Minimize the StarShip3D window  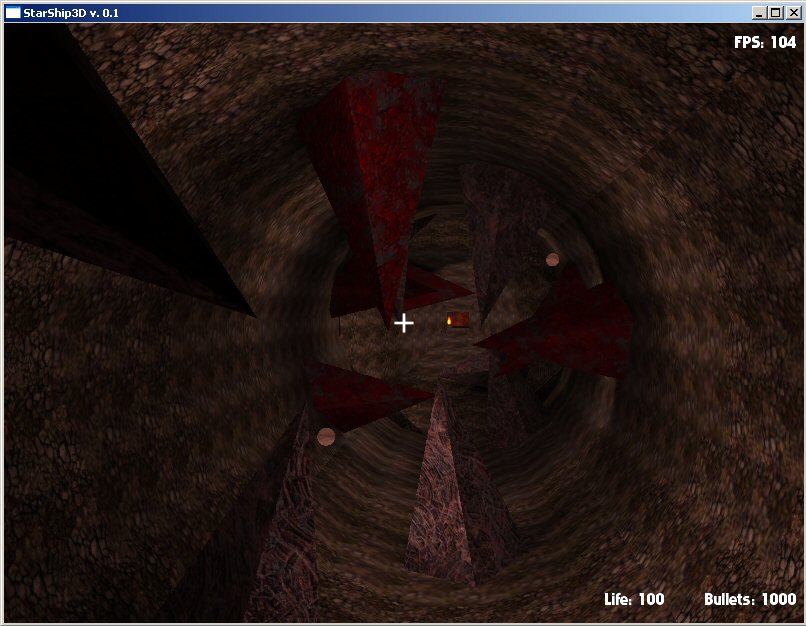point(759,13)
